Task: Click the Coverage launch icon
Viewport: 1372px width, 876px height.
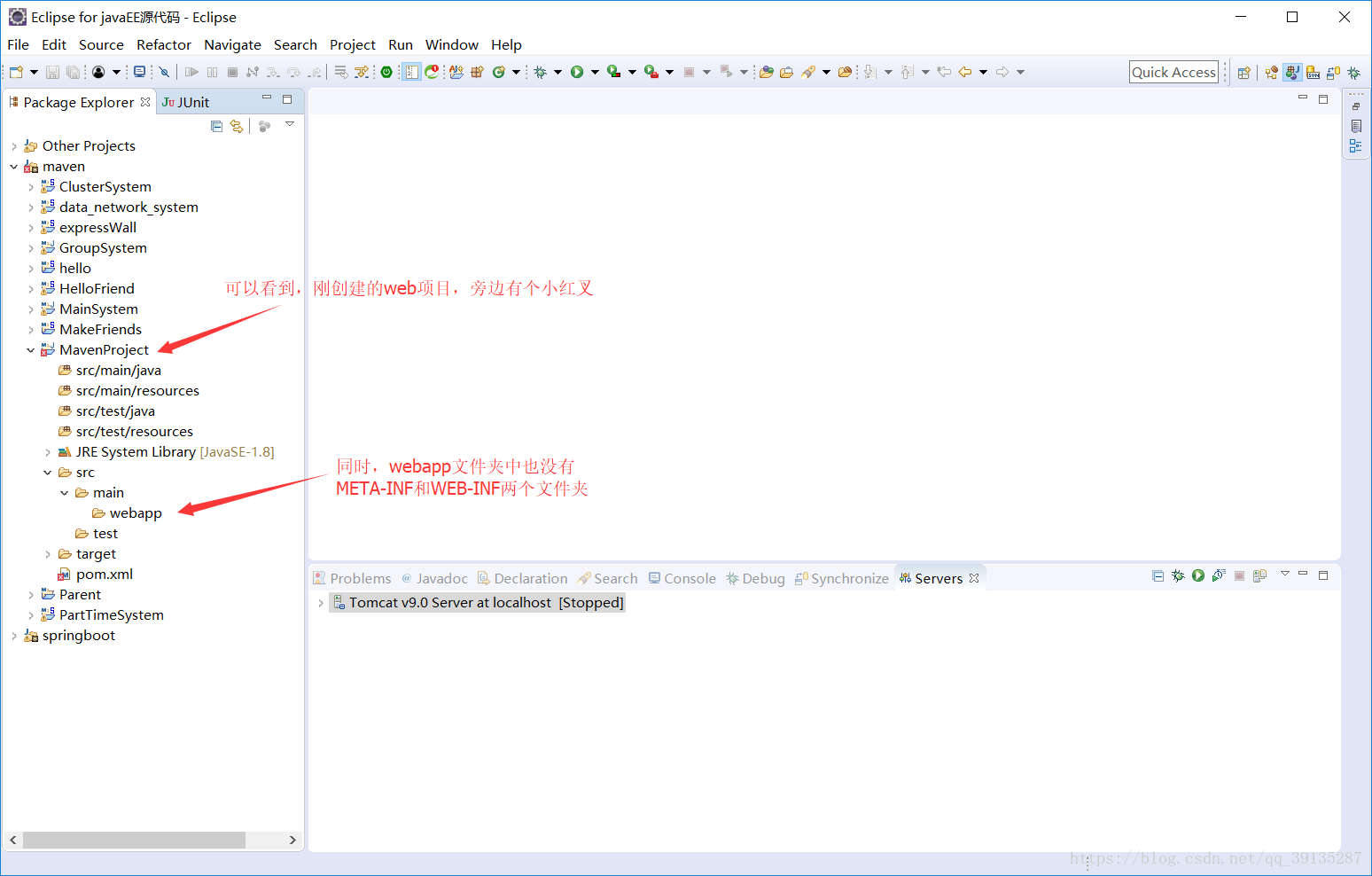Action: (x=613, y=72)
